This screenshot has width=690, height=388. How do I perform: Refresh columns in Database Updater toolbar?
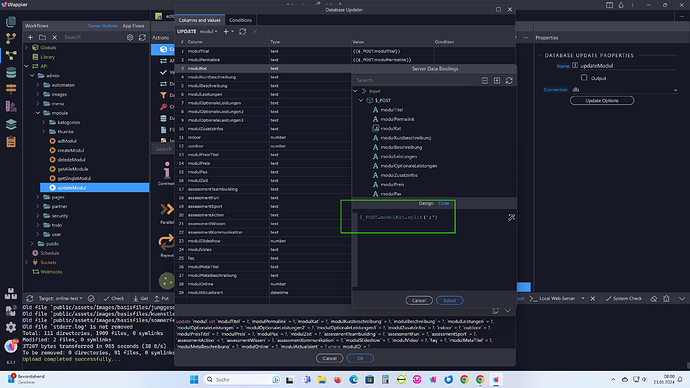[x=242, y=32]
